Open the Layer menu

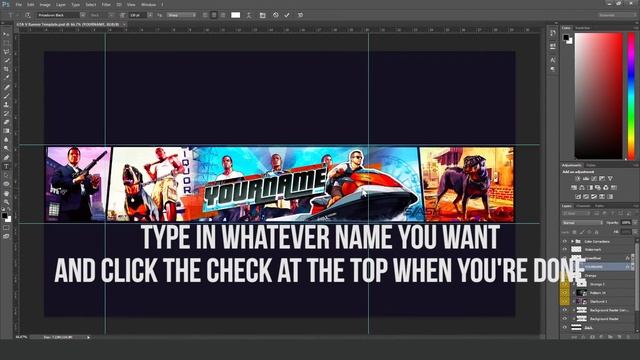click(x=60, y=5)
